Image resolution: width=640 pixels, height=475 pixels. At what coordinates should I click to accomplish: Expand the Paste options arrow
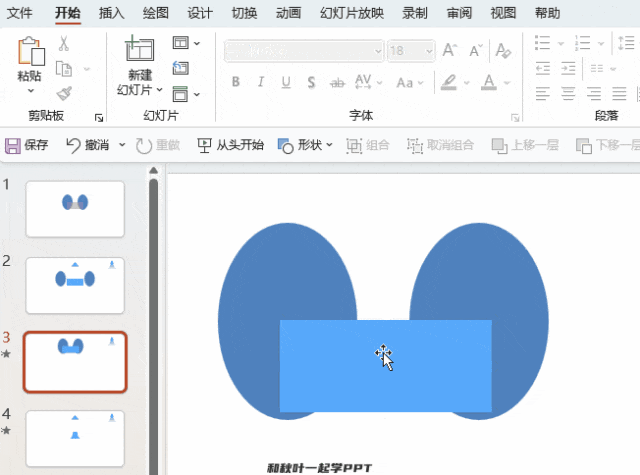tap(31, 91)
